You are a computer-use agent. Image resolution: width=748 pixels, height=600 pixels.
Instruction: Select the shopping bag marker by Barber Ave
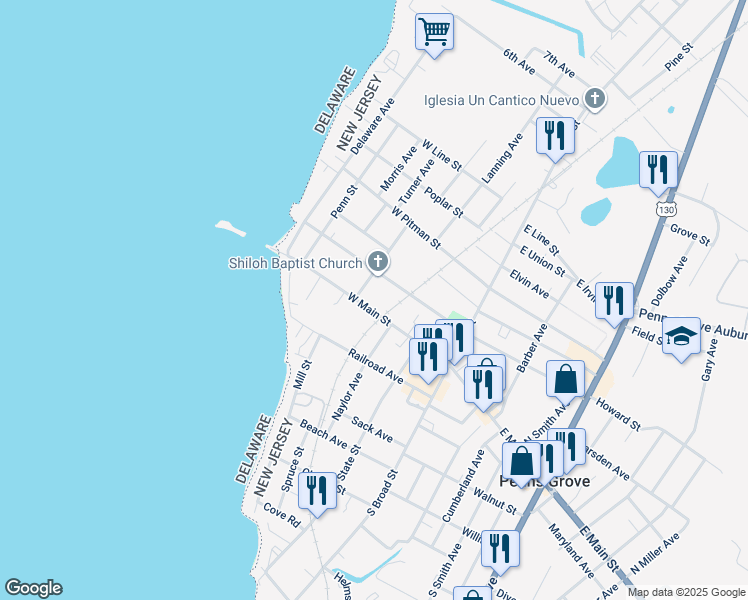click(565, 379)
